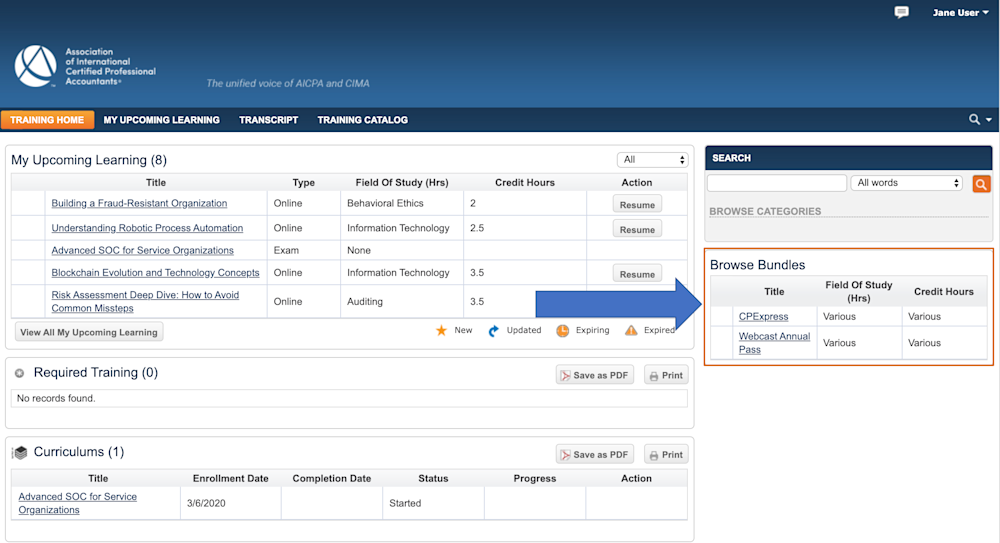Open the Transcript tab
The image size is (1000, 543).
[268, 120]
